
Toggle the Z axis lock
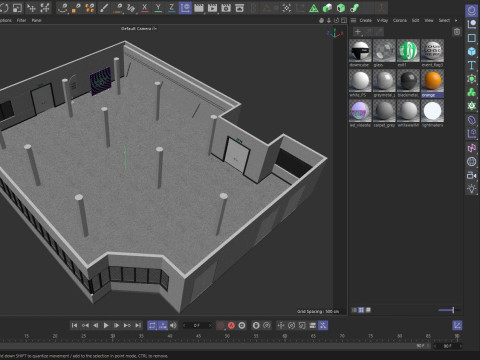pos(171,8)
